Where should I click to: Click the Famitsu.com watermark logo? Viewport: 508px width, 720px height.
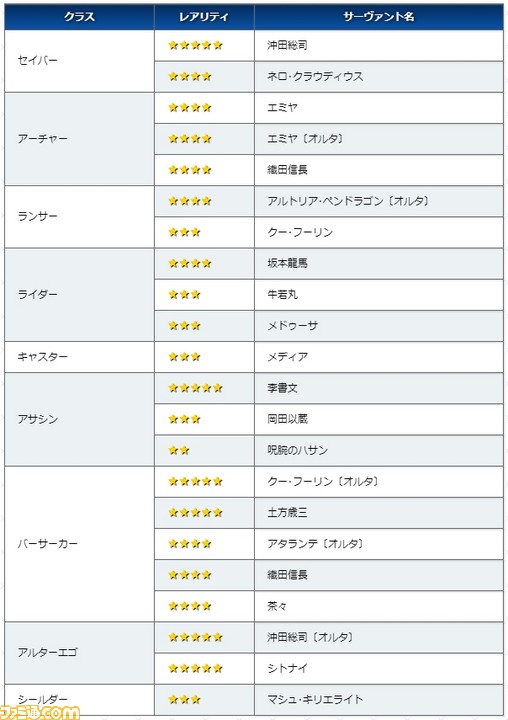(40, 711)
